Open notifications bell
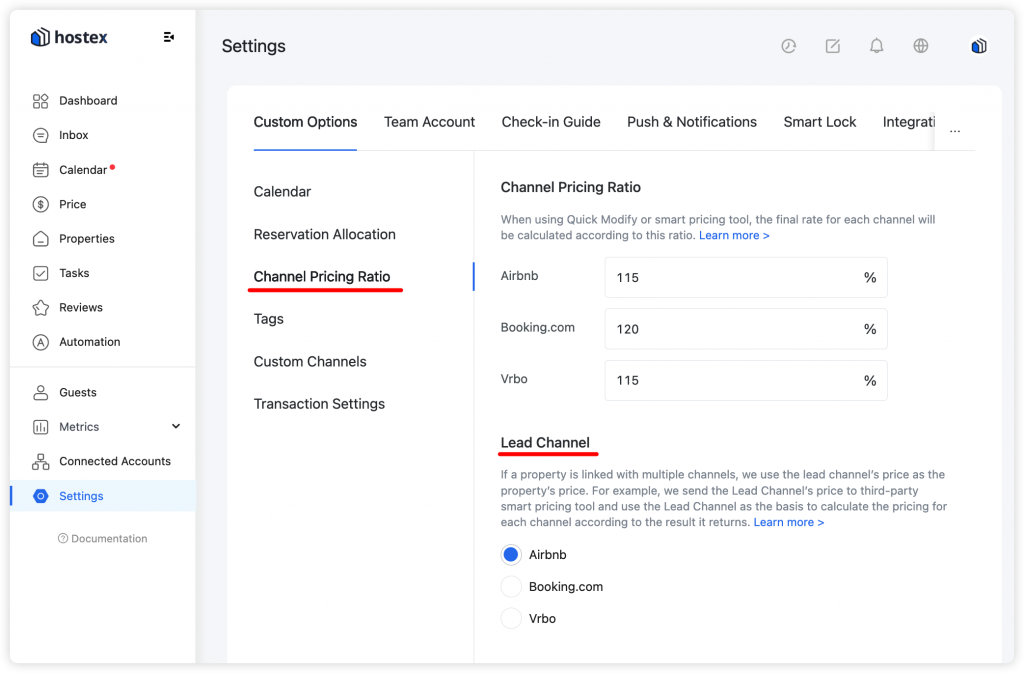 [876, 46]
